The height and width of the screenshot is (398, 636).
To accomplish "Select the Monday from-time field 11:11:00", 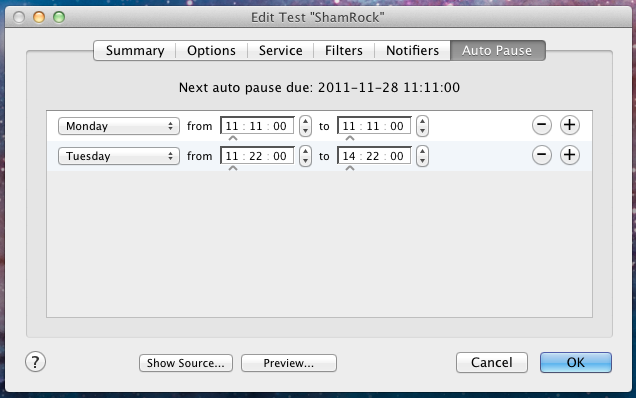I will point(257,126).
